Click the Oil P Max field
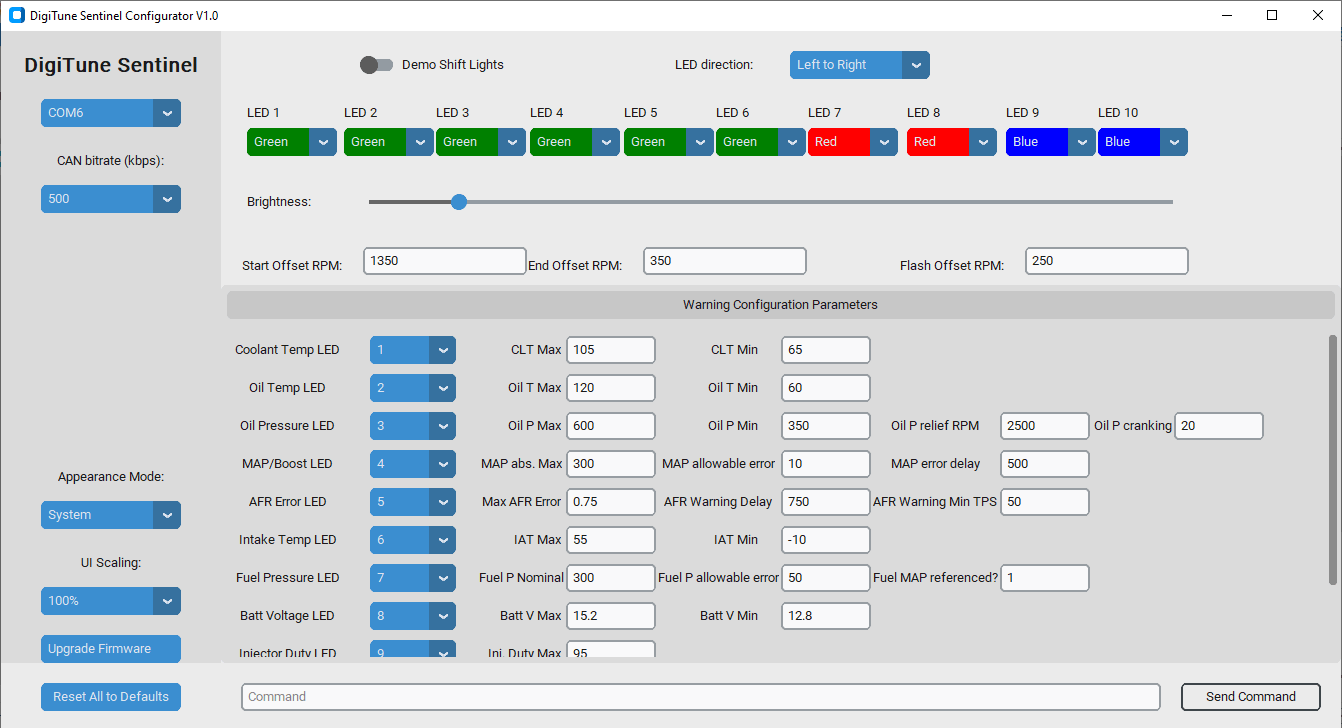The image size is (1342, 728). pyautogui.click(x=611, y=426)
